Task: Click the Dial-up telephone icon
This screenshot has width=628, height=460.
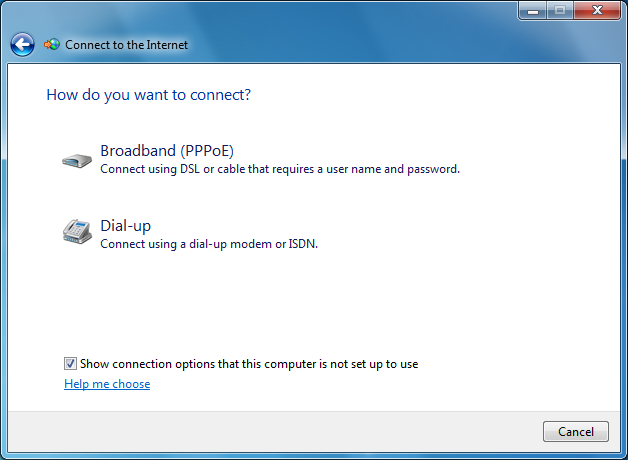Action: (76, 232)
